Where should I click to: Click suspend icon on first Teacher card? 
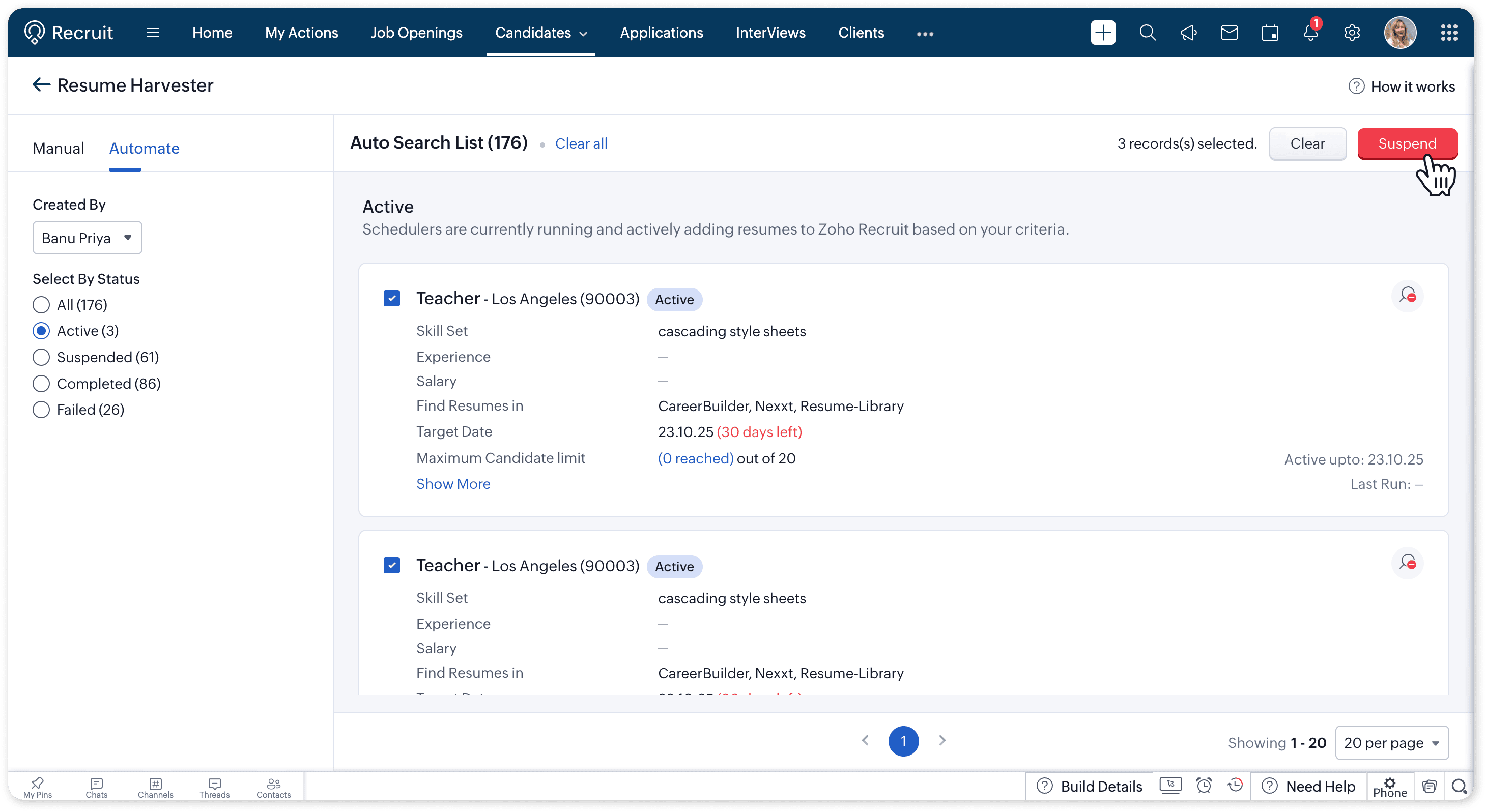pyautogui.click(x=1407, y=296)
